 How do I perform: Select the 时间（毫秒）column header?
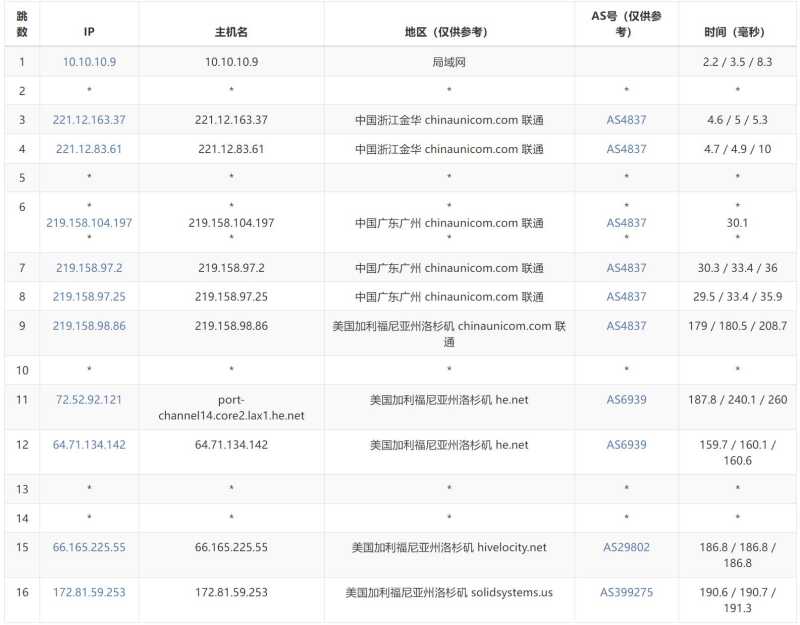736,31
